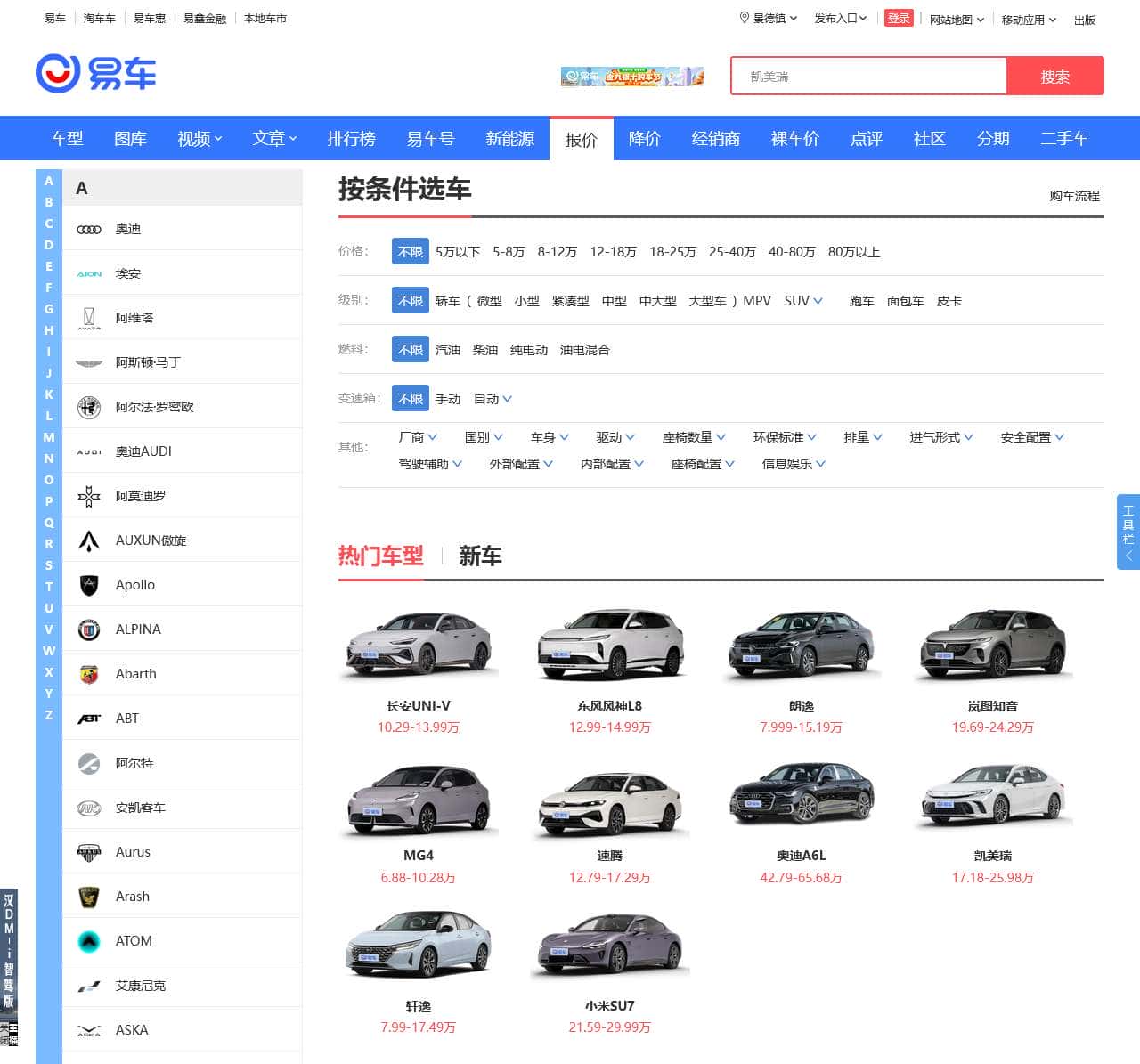
Task: Select price filter 8-12万
Action: (557, 252)
